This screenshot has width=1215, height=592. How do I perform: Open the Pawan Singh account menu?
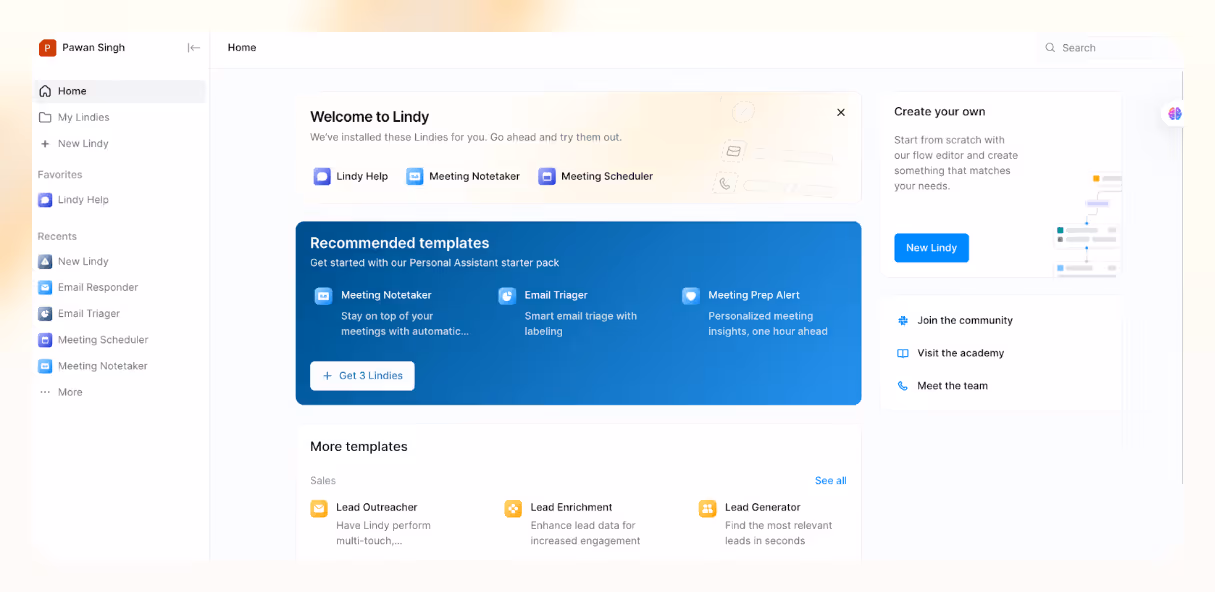click(82, 48)
